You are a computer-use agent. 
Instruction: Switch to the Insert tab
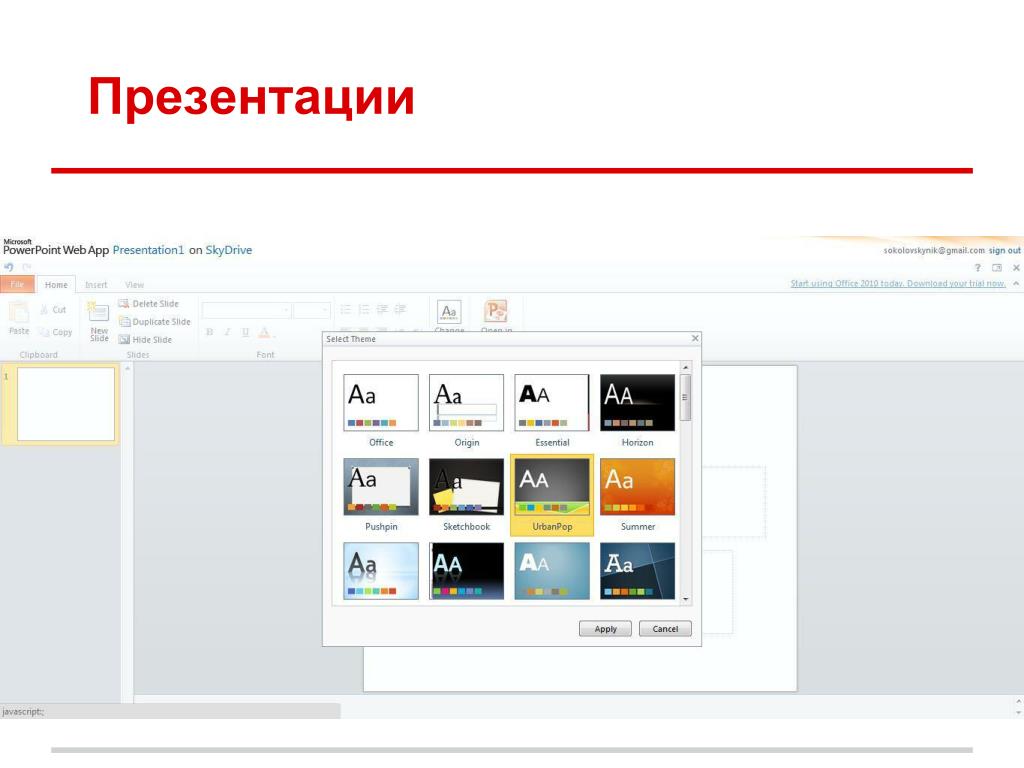tap(96, 285)
